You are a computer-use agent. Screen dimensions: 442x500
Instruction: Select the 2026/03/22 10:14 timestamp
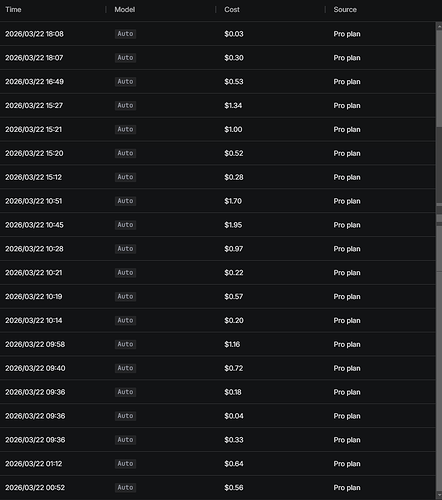pyautogui.click(x=34, y=320)
